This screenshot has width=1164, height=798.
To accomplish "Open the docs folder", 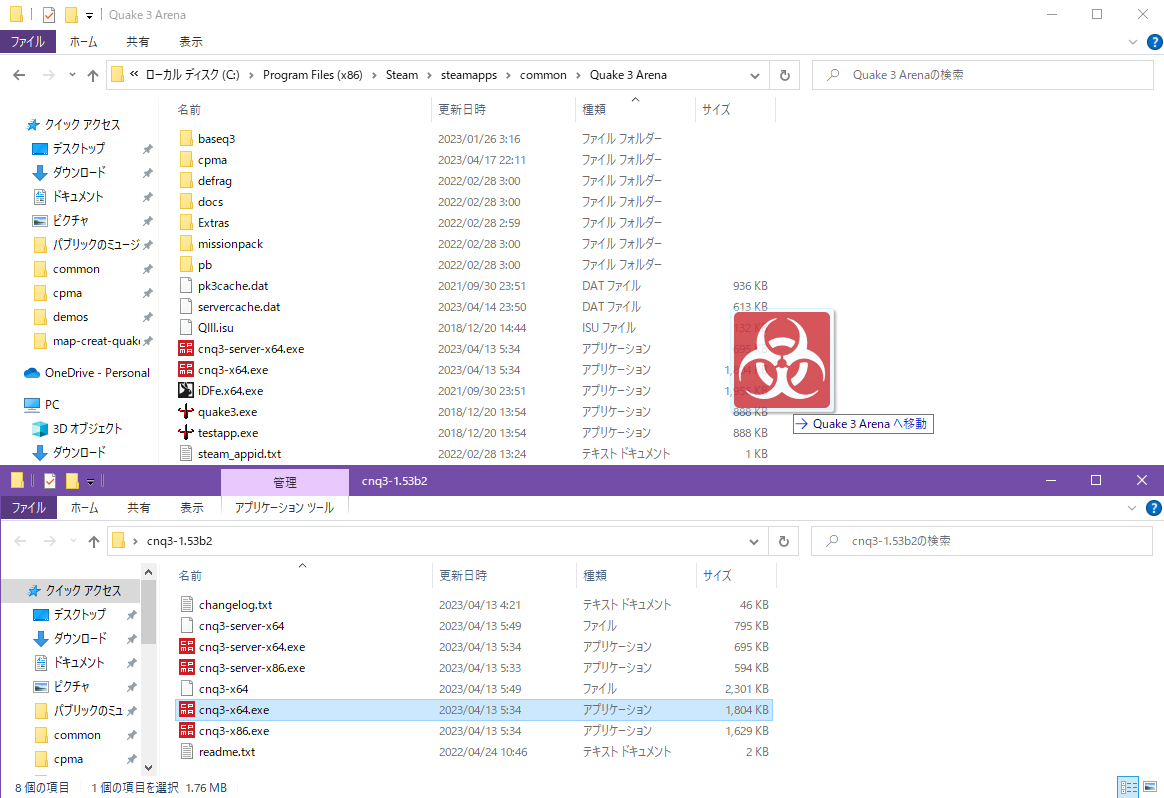I will coord(210,202).
